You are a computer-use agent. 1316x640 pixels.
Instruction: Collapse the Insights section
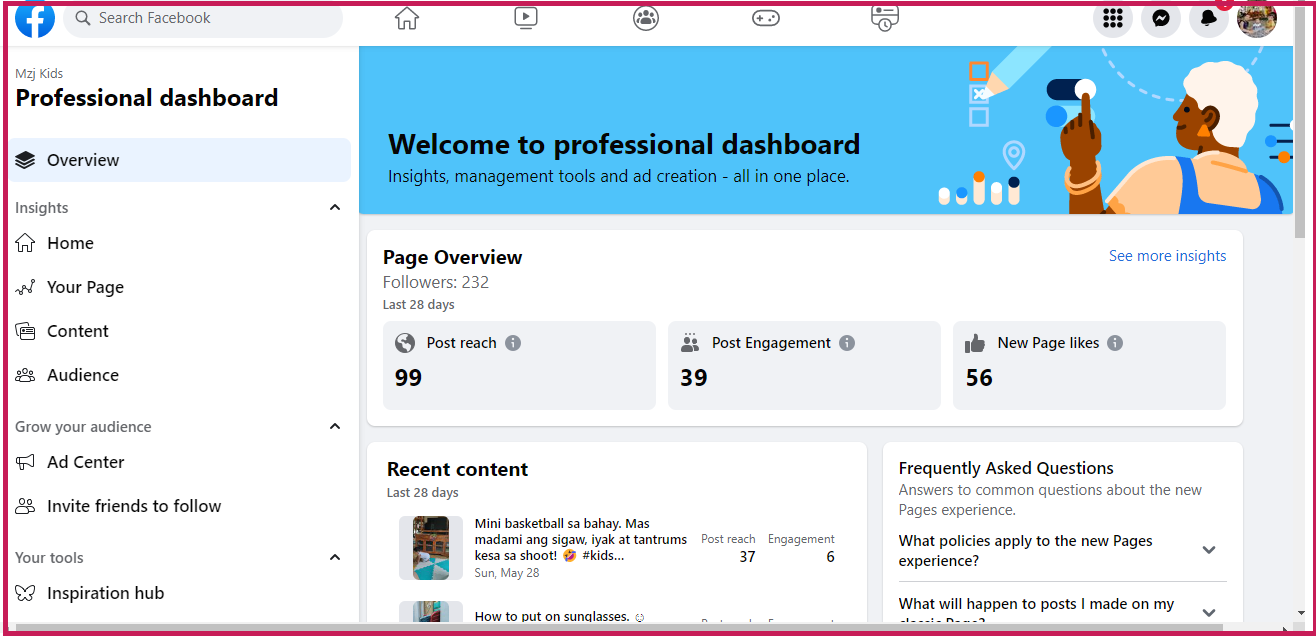335,208
